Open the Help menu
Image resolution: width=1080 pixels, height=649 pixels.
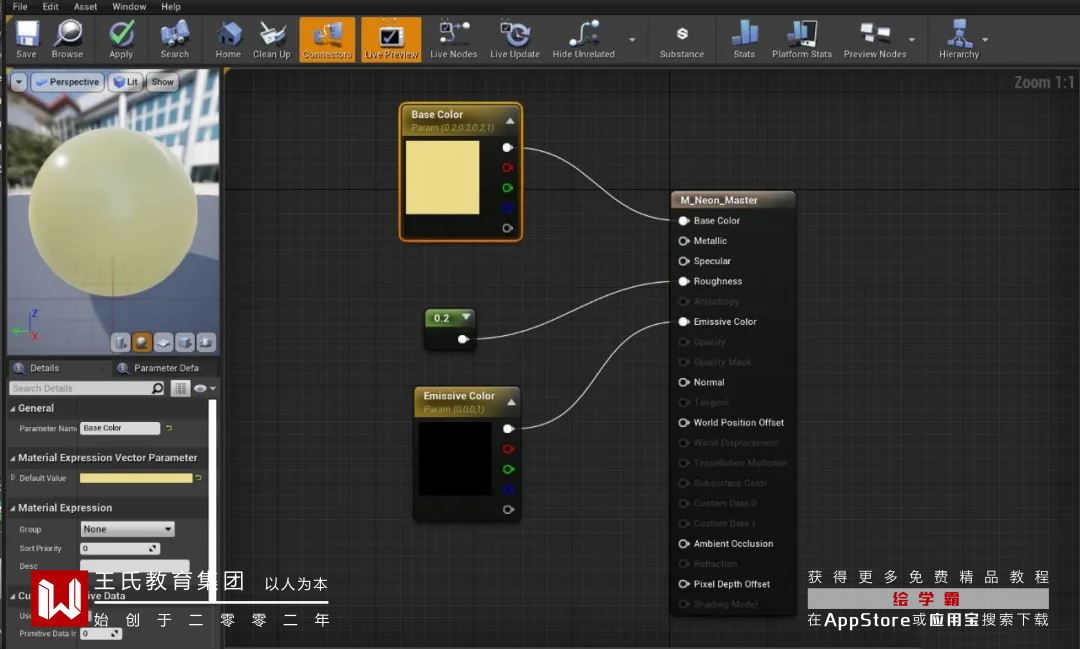click(171, 6)
